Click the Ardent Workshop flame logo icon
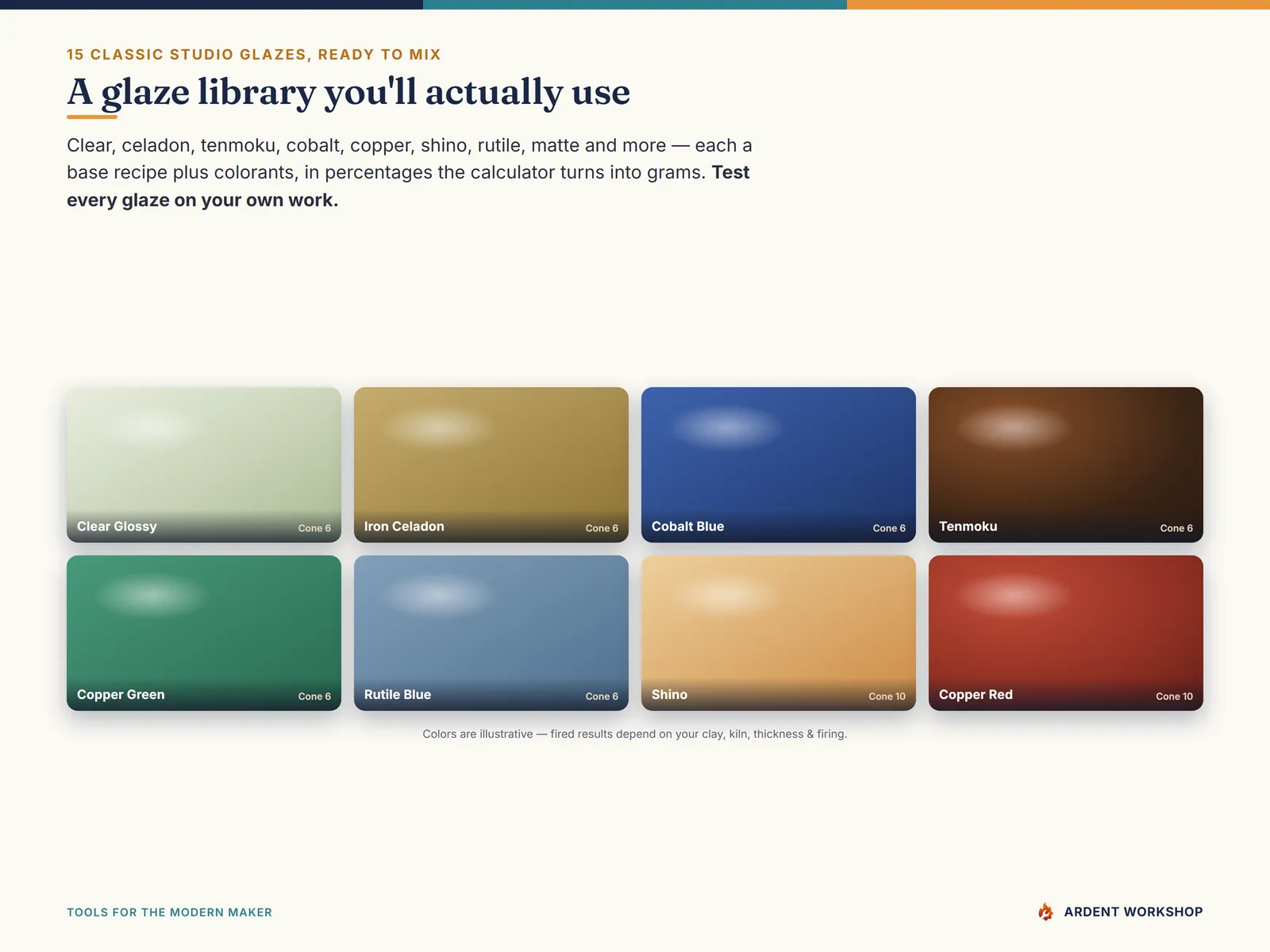 [1046, 912]
